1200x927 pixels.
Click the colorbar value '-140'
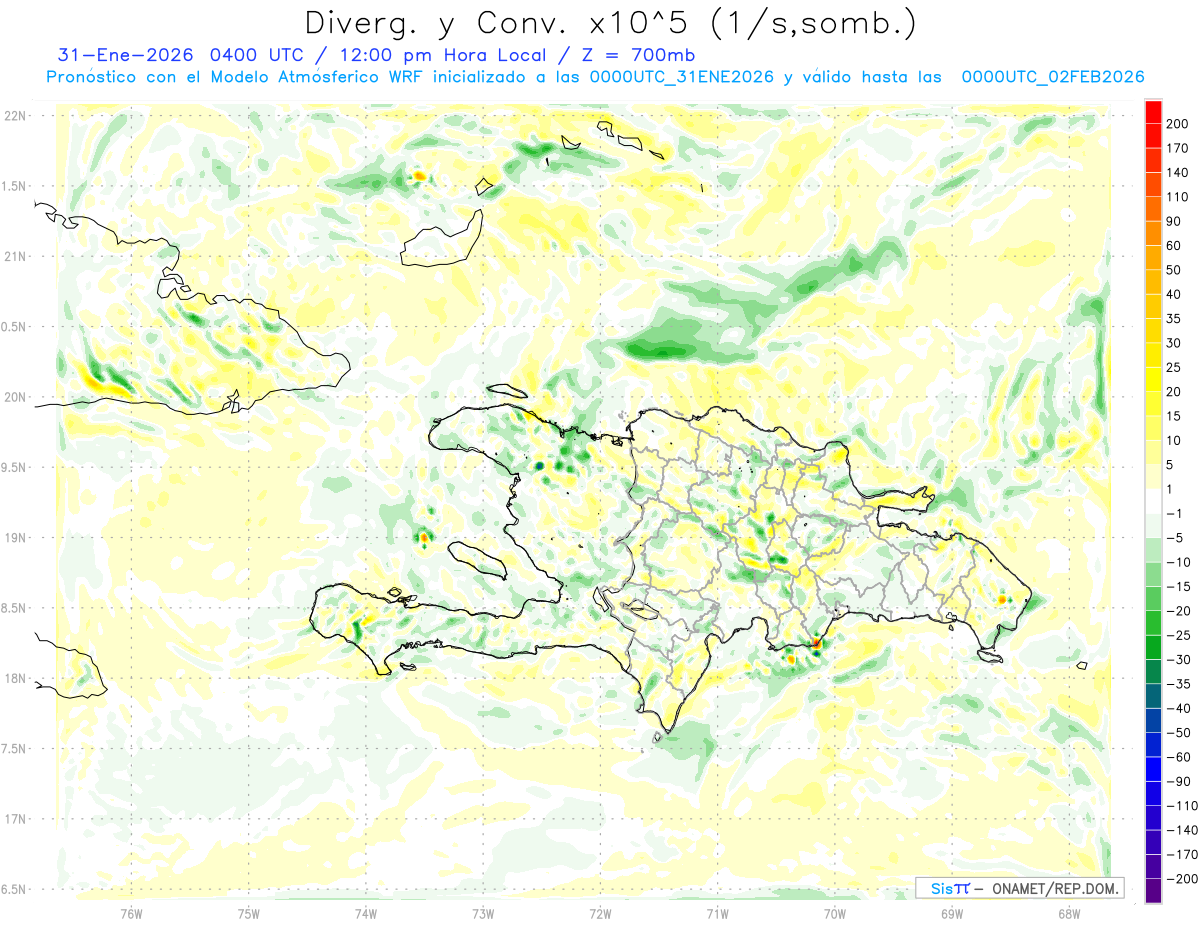(x=1181, y=830)
